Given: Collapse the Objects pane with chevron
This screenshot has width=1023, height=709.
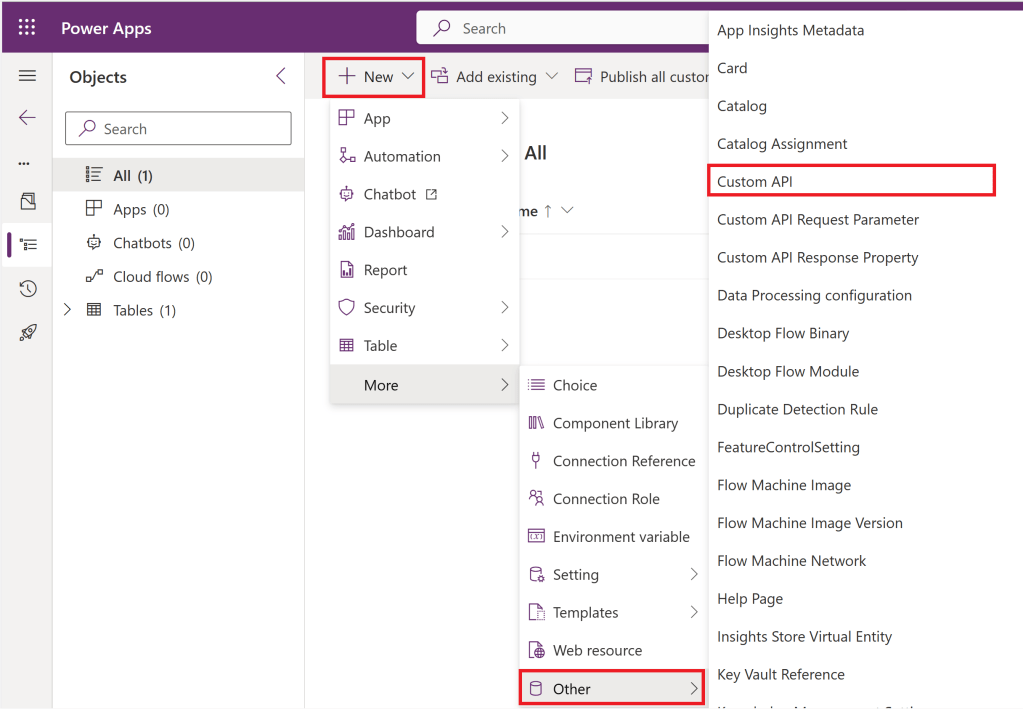Looking at the screenshot, I should tap(281, 77).
